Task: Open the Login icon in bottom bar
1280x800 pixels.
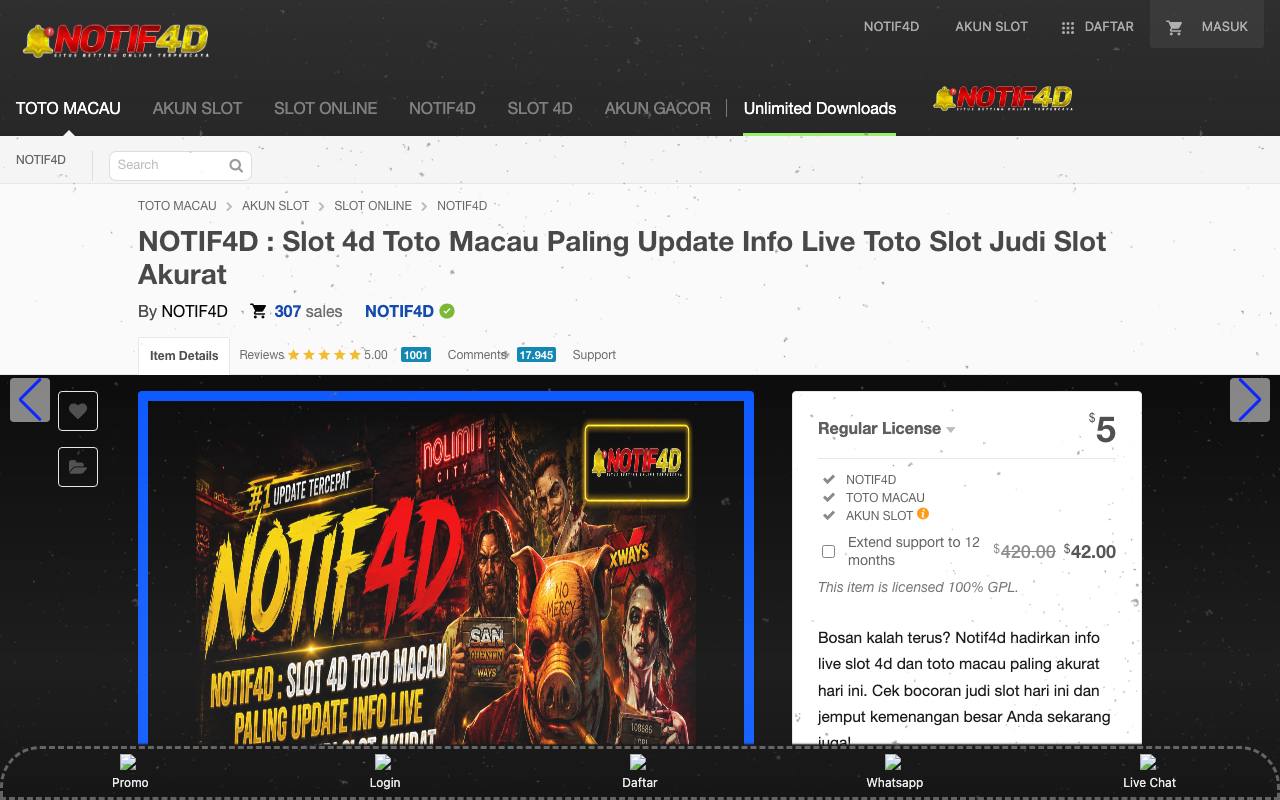Action: click(x=383, y=762)
